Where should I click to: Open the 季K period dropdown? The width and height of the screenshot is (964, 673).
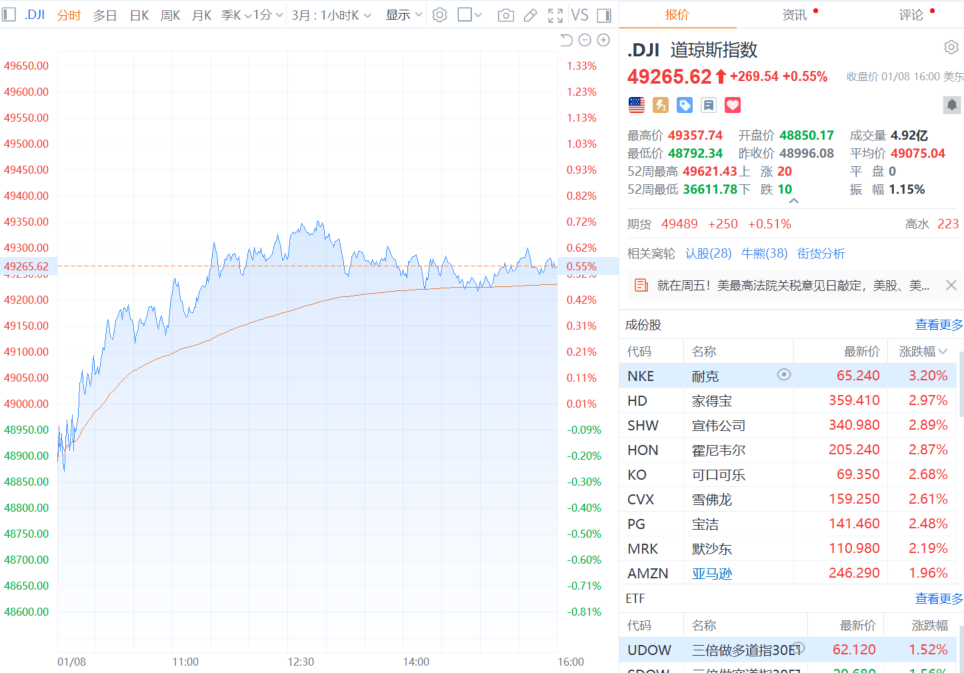pyautogui.click(x=236, y=15)
